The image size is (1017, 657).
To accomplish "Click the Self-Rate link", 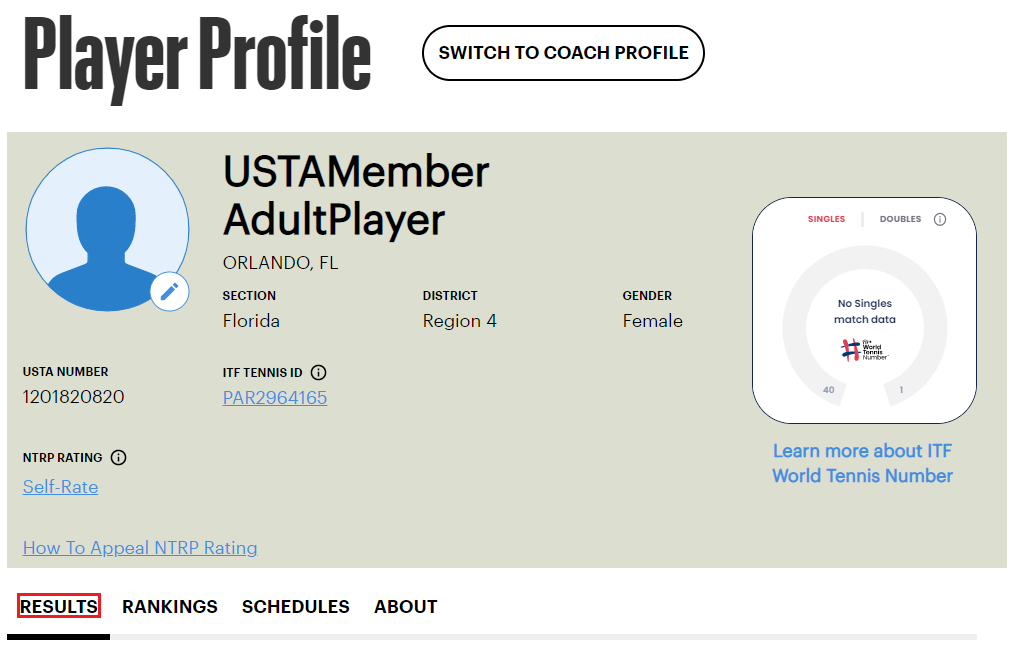I will click(60, 487).
